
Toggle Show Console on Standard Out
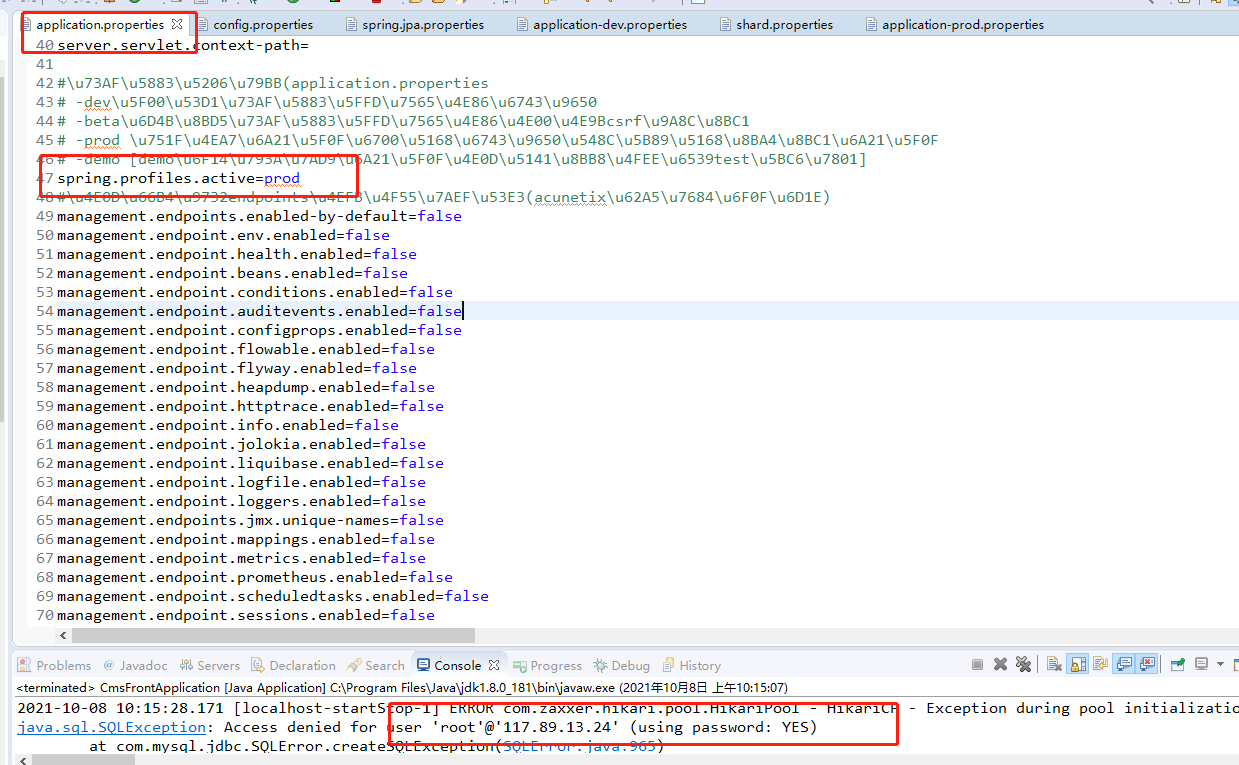pyautogui.click(x=1124, y=664)
